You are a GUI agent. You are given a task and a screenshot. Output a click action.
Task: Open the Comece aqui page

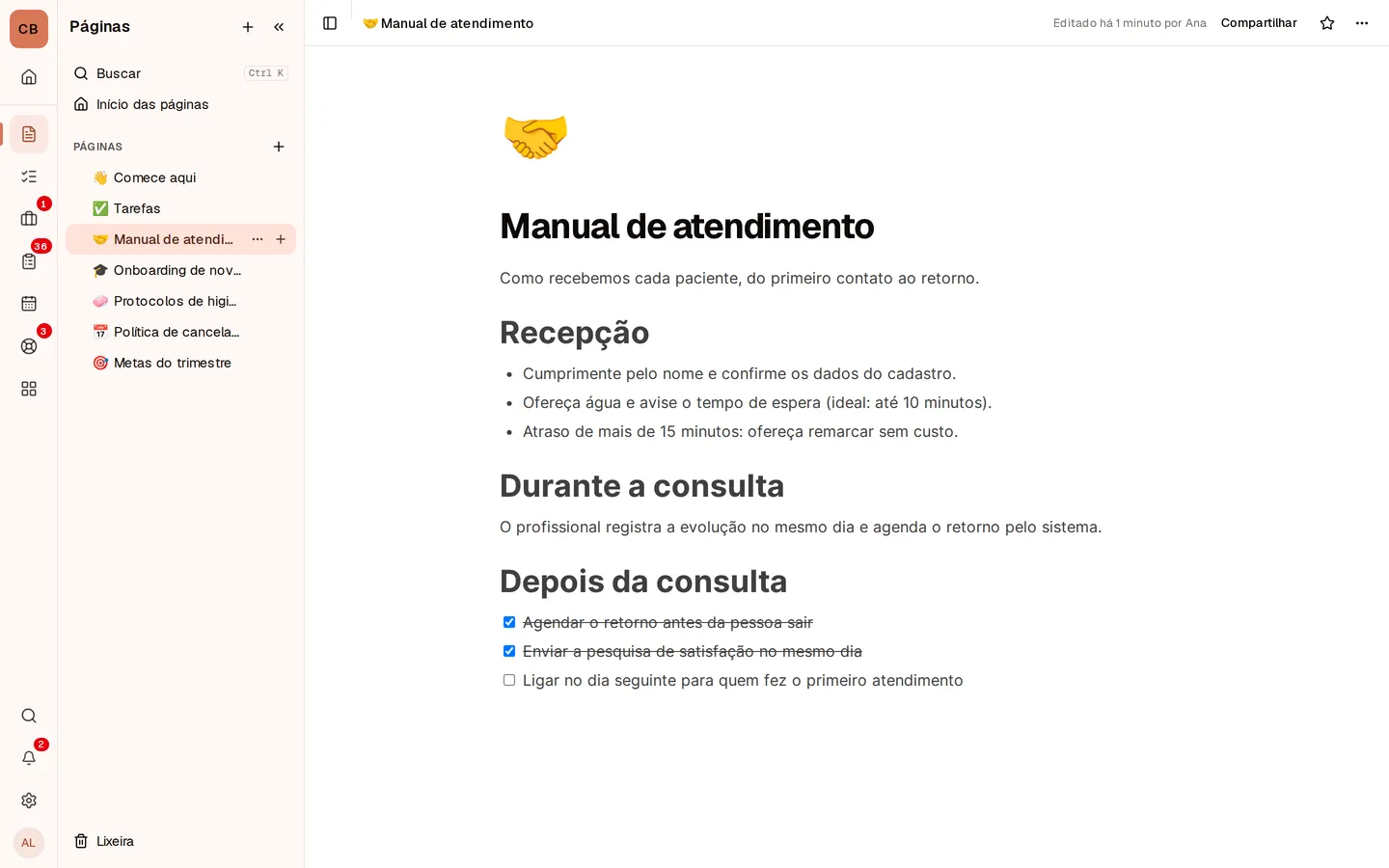[x=180, y=177]
